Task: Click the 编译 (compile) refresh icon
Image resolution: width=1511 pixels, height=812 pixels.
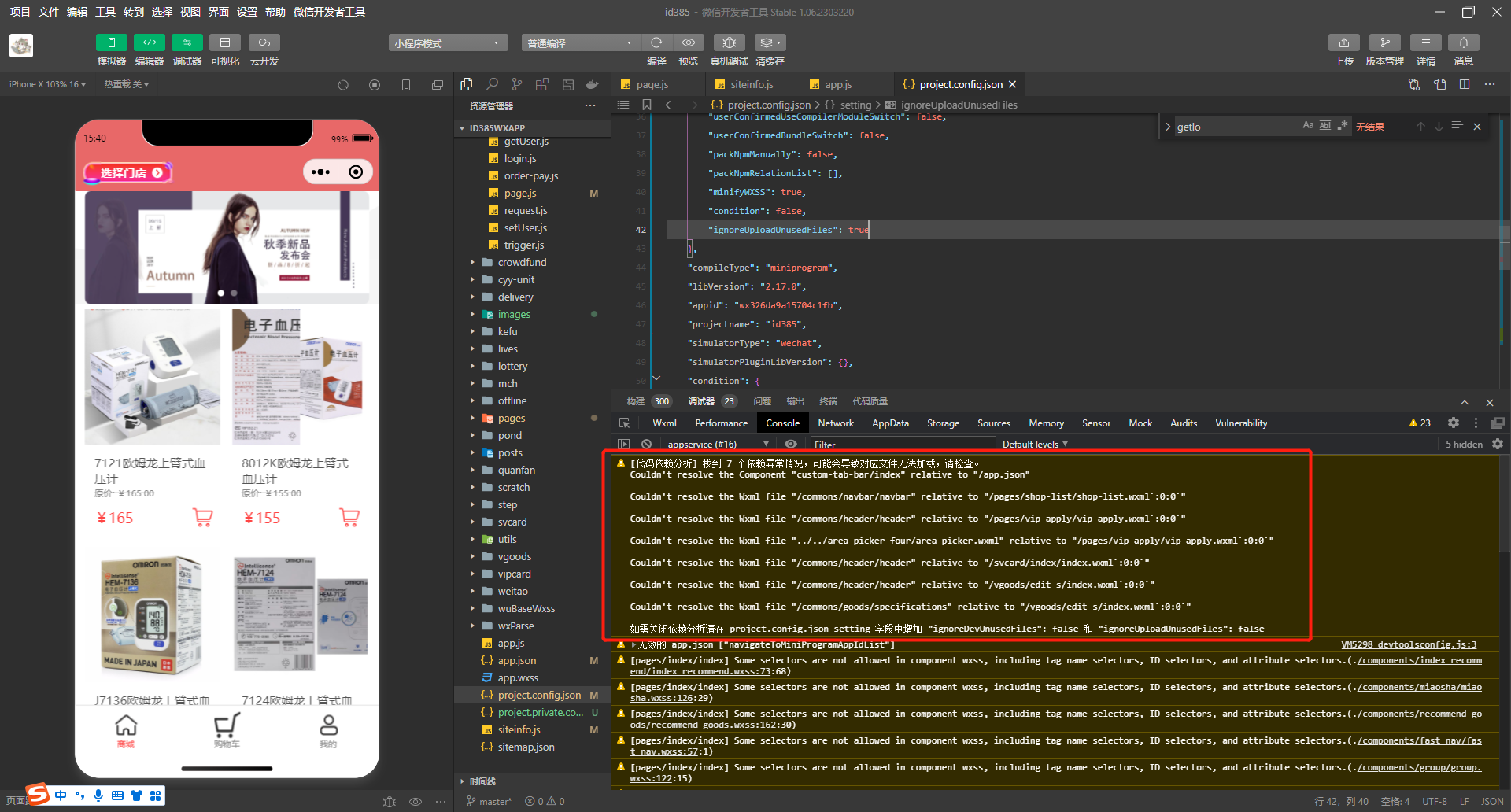Action: [656, 42]
